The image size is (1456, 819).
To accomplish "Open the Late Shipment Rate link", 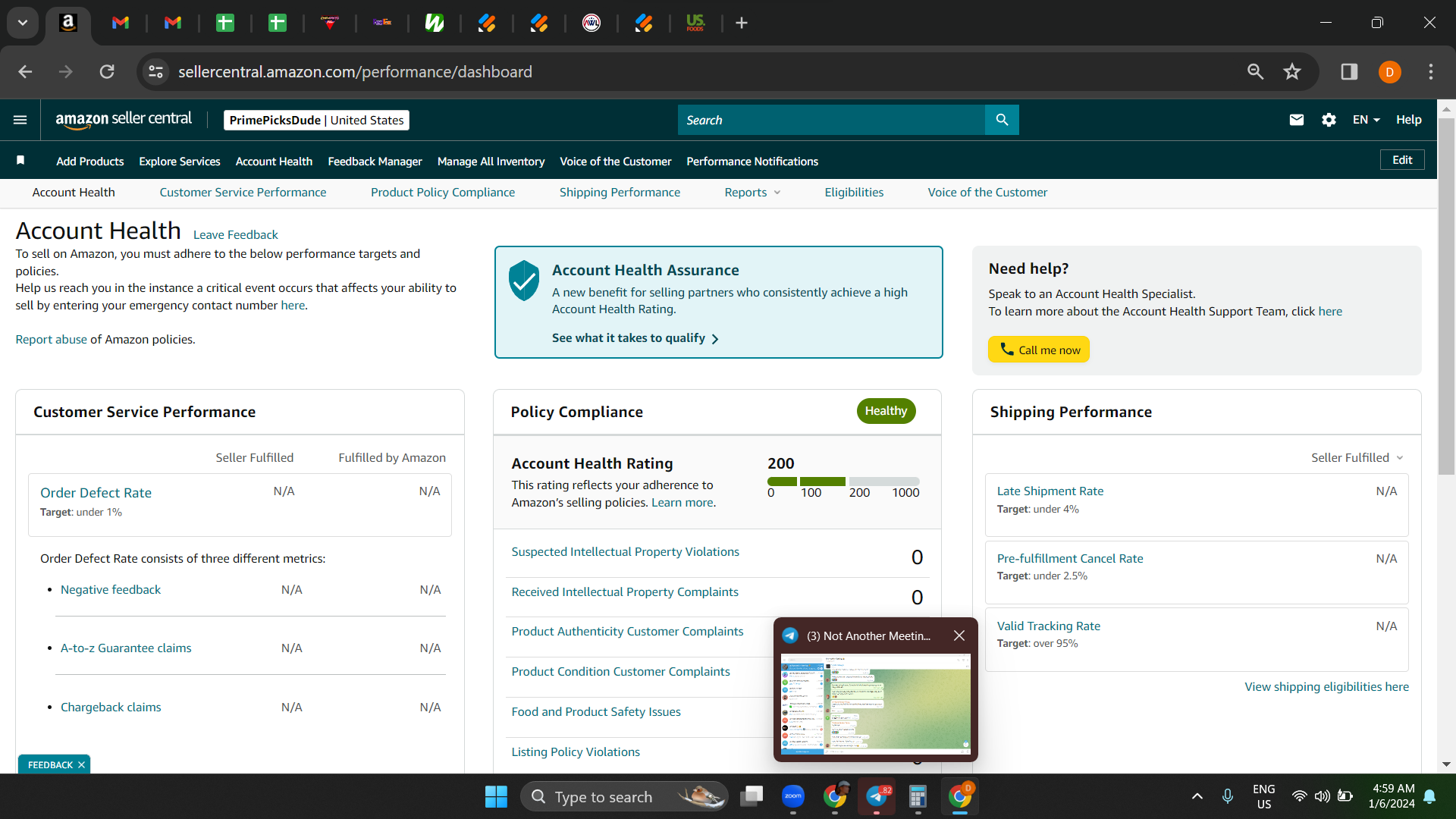I will [x=1050, y=491].
